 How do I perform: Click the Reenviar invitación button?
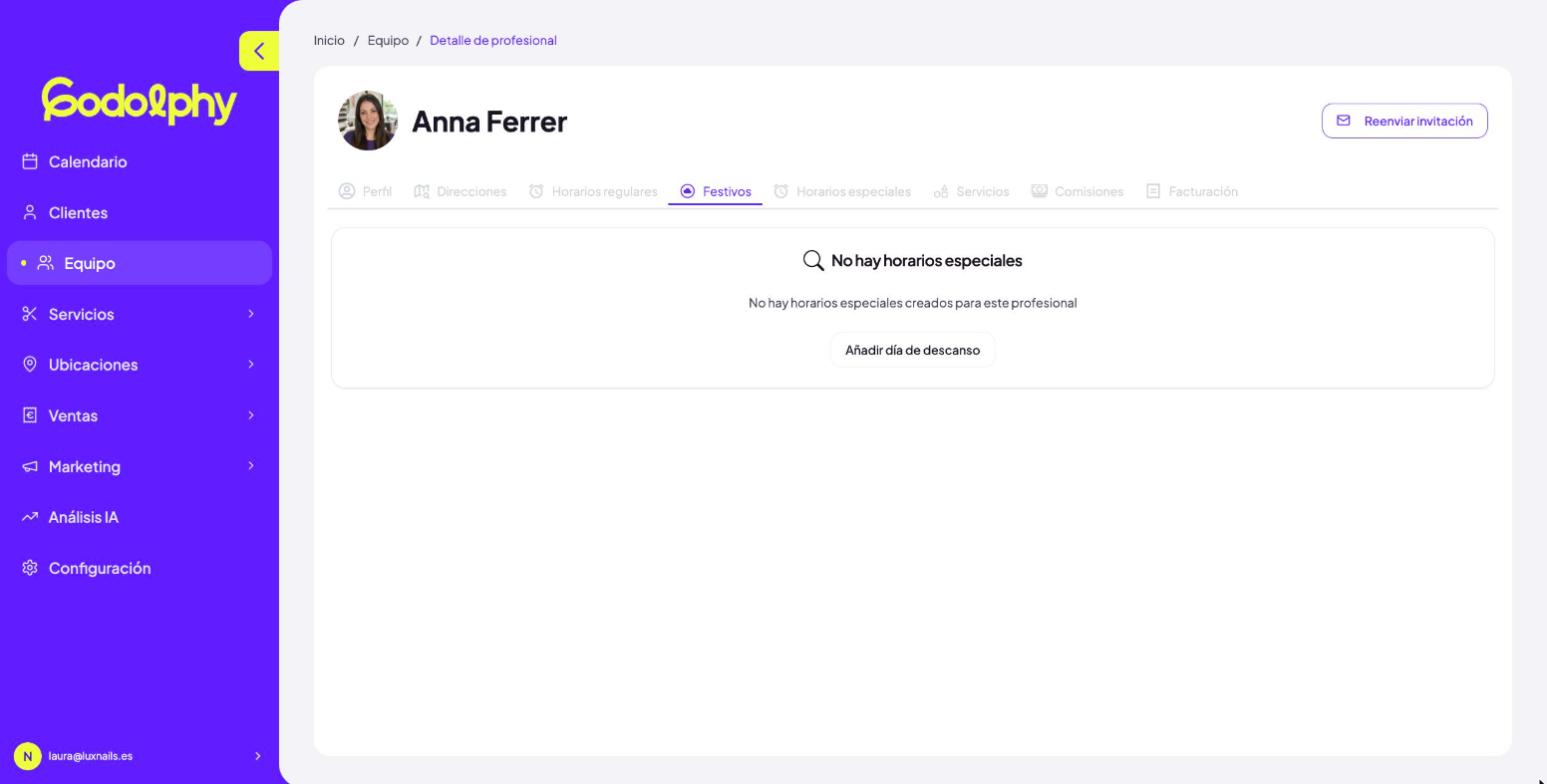tap(1405, 121)
